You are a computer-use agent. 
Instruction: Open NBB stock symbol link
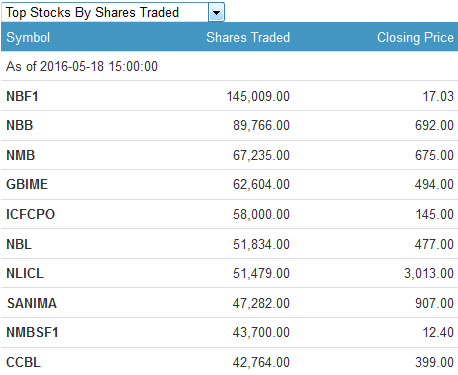pyautogui.click(x=20, y=125)
